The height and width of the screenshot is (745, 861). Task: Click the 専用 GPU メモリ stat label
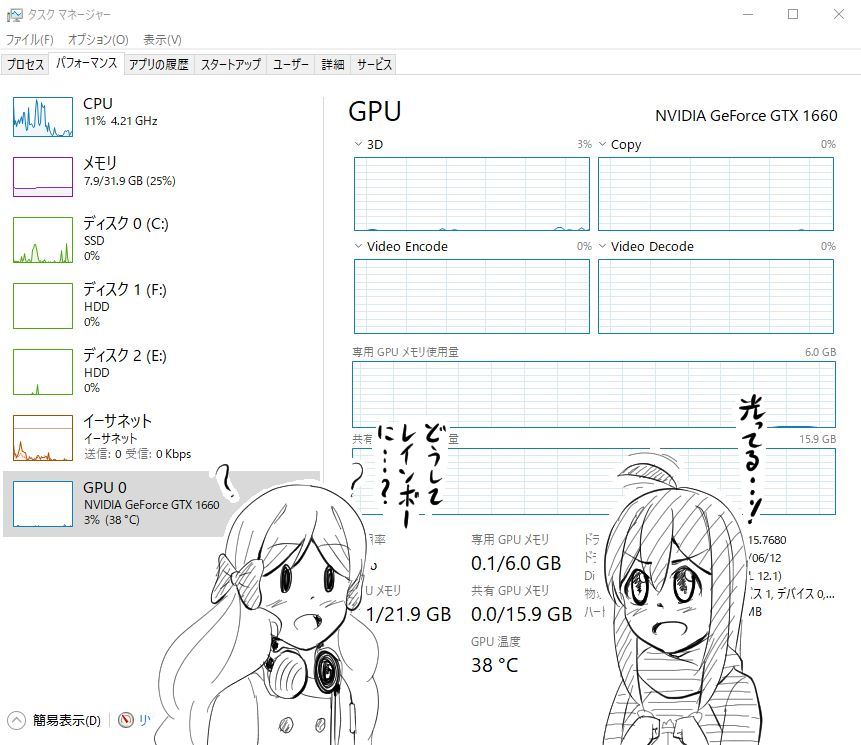click(510, 539)
